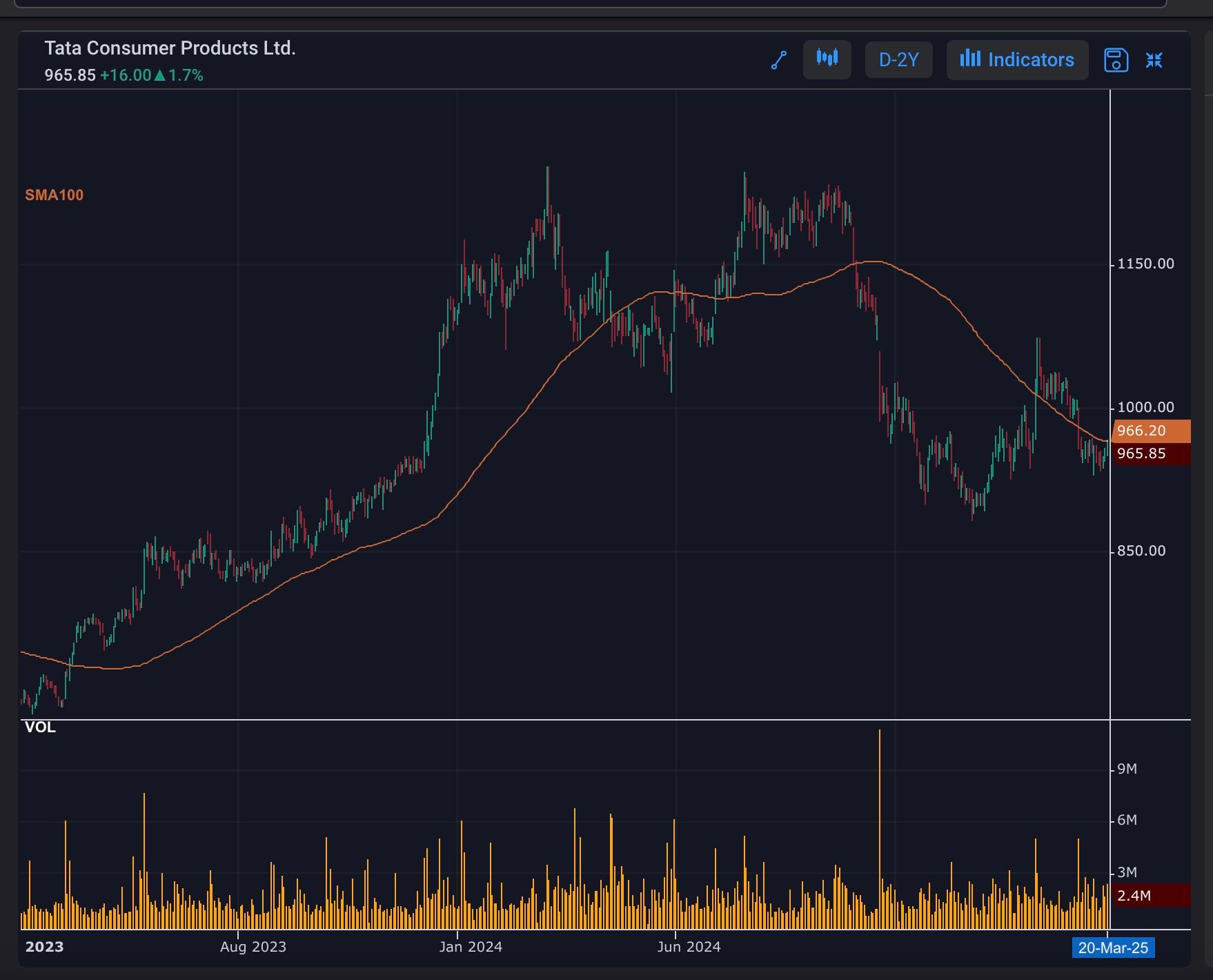Screen dimensions: 1213x980
Task: Click the Tata Consumer Products Ltd. title
Action: tap(170, 48)
